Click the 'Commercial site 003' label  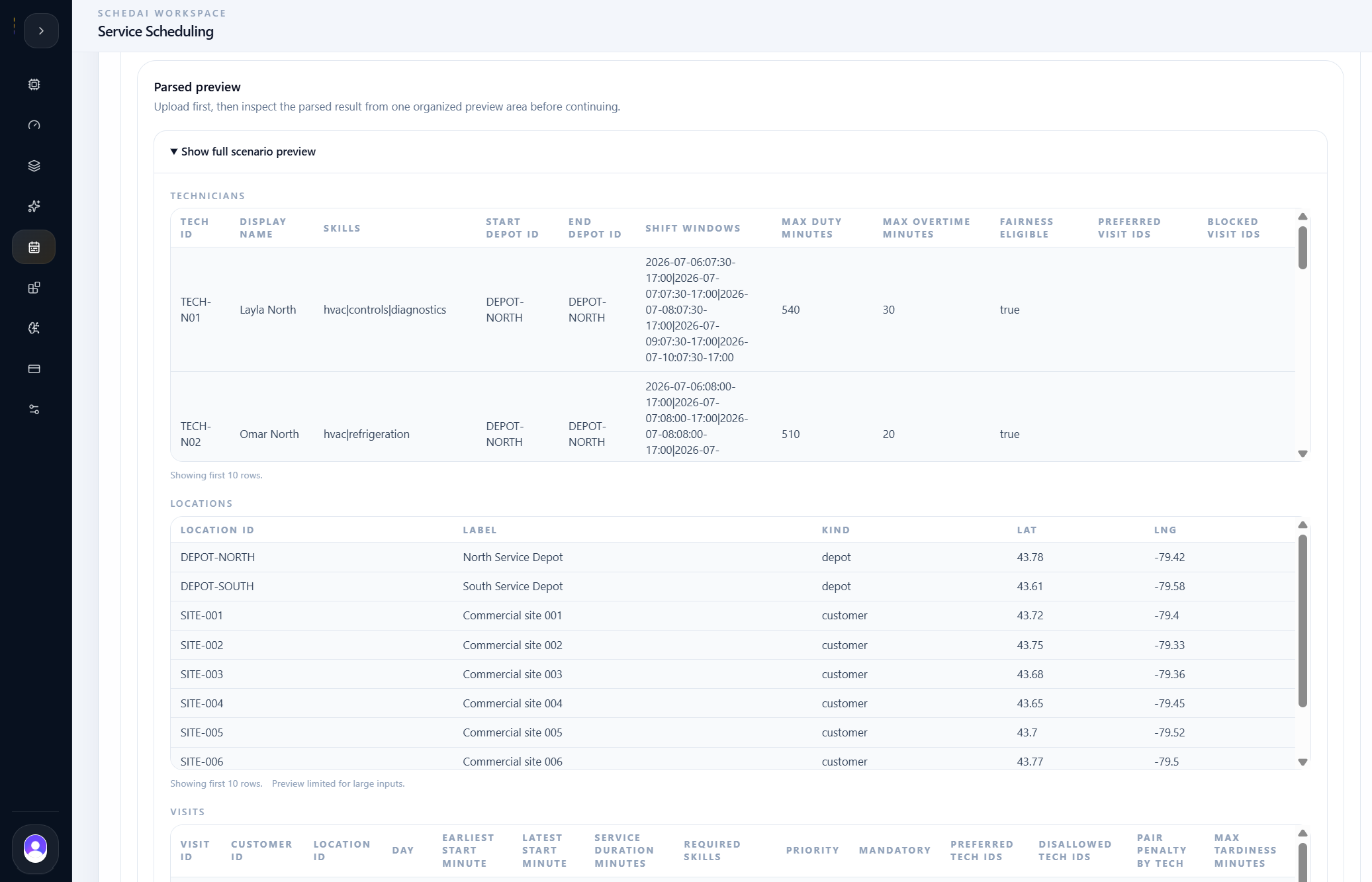[x=512, y=674]
